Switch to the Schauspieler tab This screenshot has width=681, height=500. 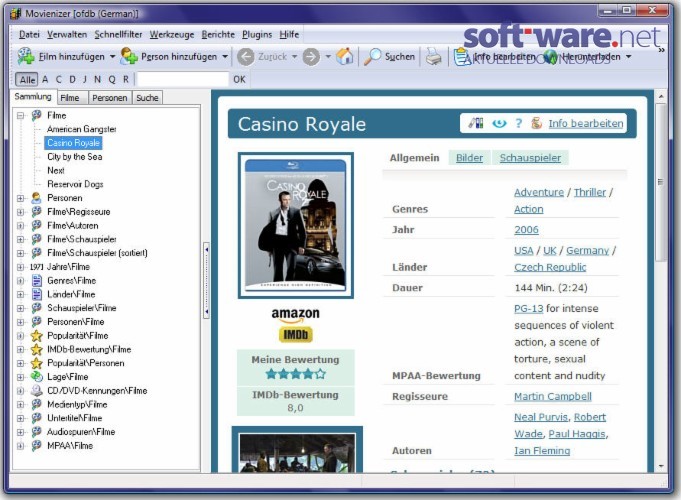coord(530,158)
